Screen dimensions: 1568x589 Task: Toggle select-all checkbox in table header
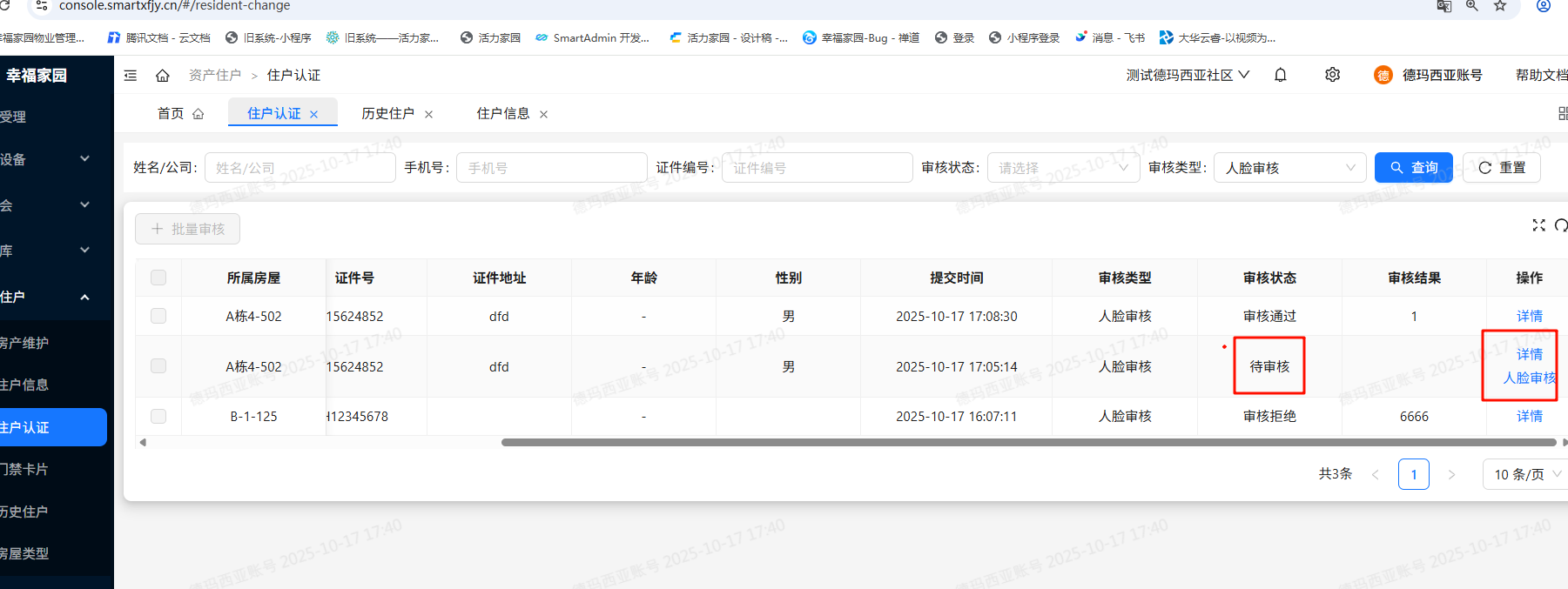tap(158, 278)
